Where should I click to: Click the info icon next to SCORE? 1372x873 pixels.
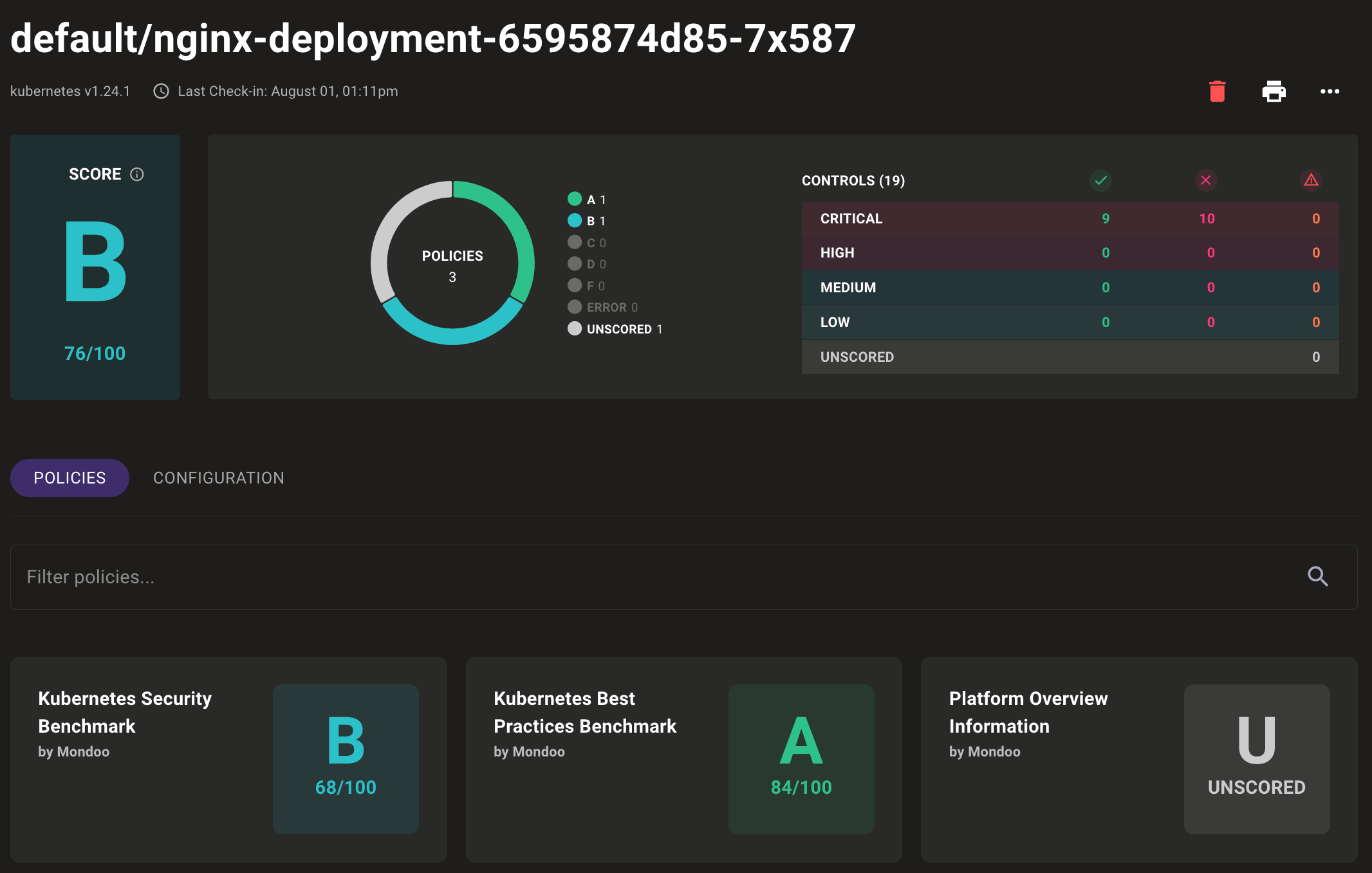click(x=136, y=174)
